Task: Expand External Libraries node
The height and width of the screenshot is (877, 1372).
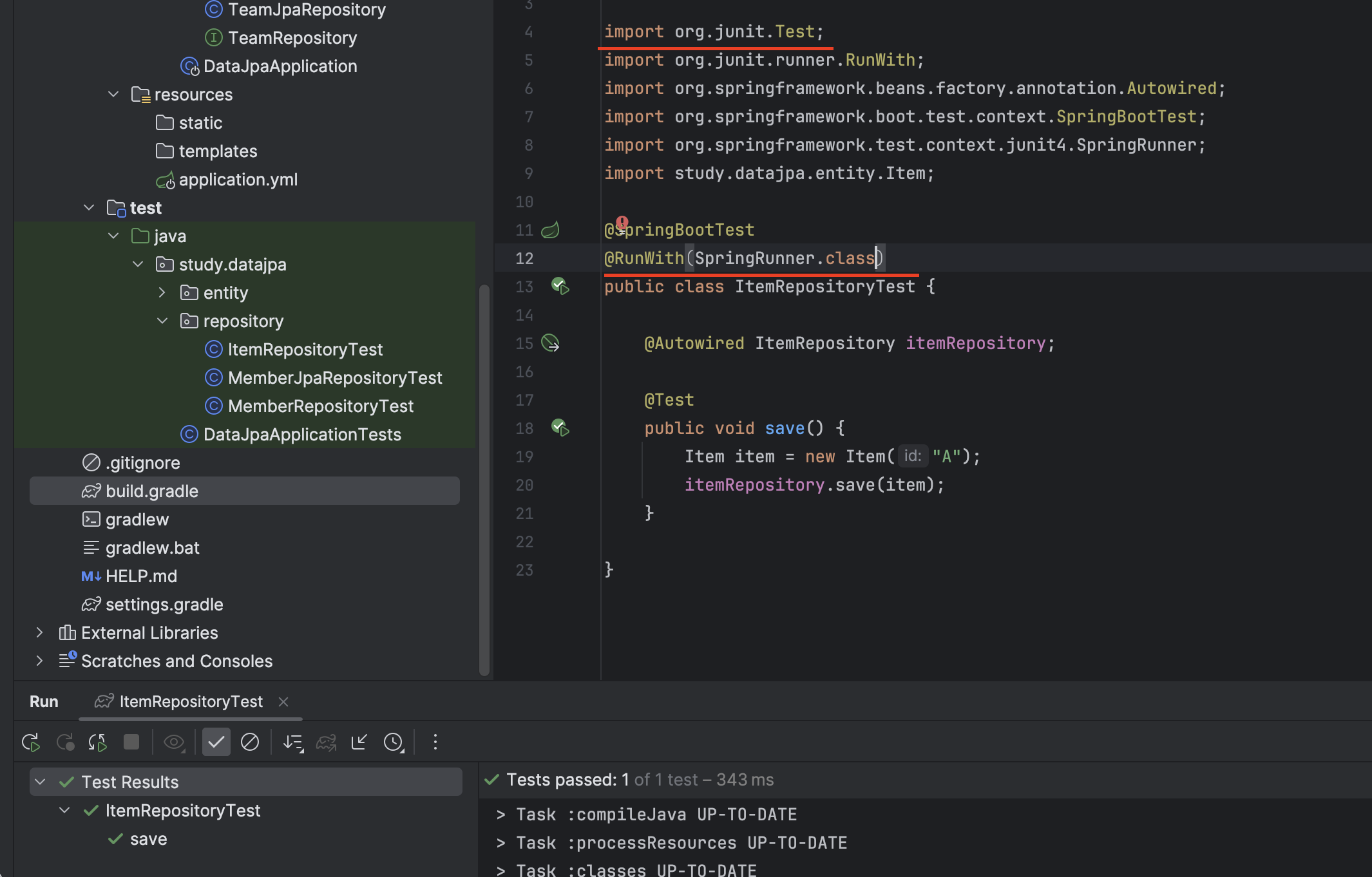Action: point(40,633)
